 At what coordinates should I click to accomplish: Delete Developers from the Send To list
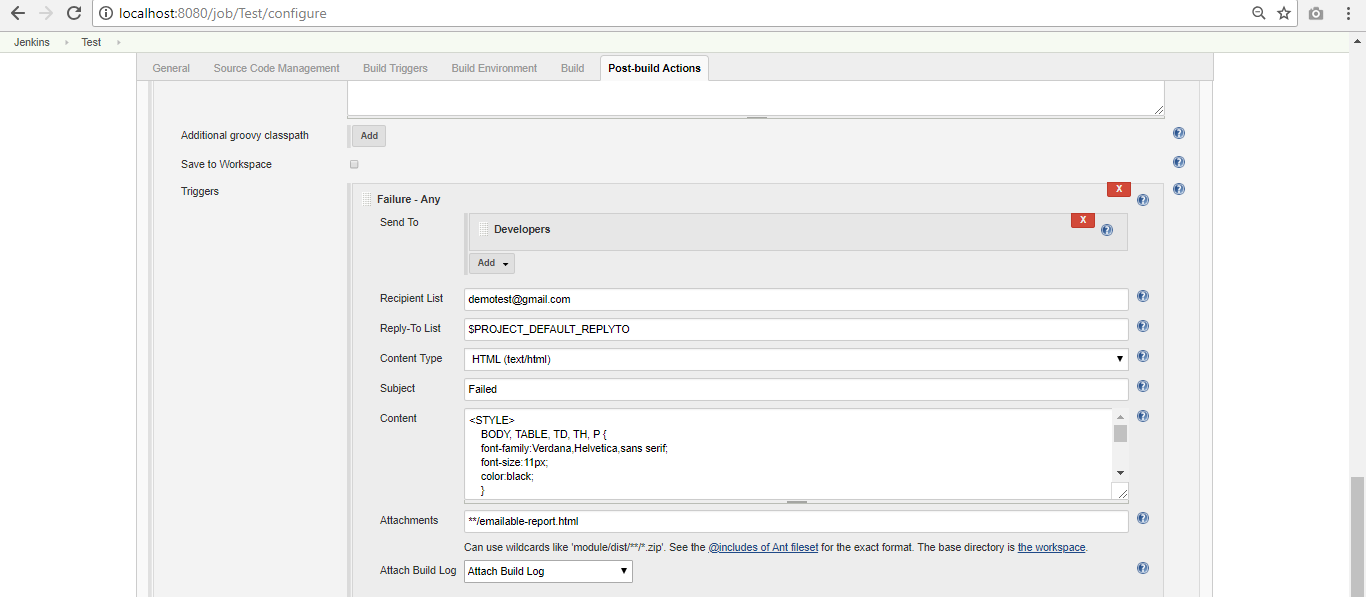click(1082, 220)
